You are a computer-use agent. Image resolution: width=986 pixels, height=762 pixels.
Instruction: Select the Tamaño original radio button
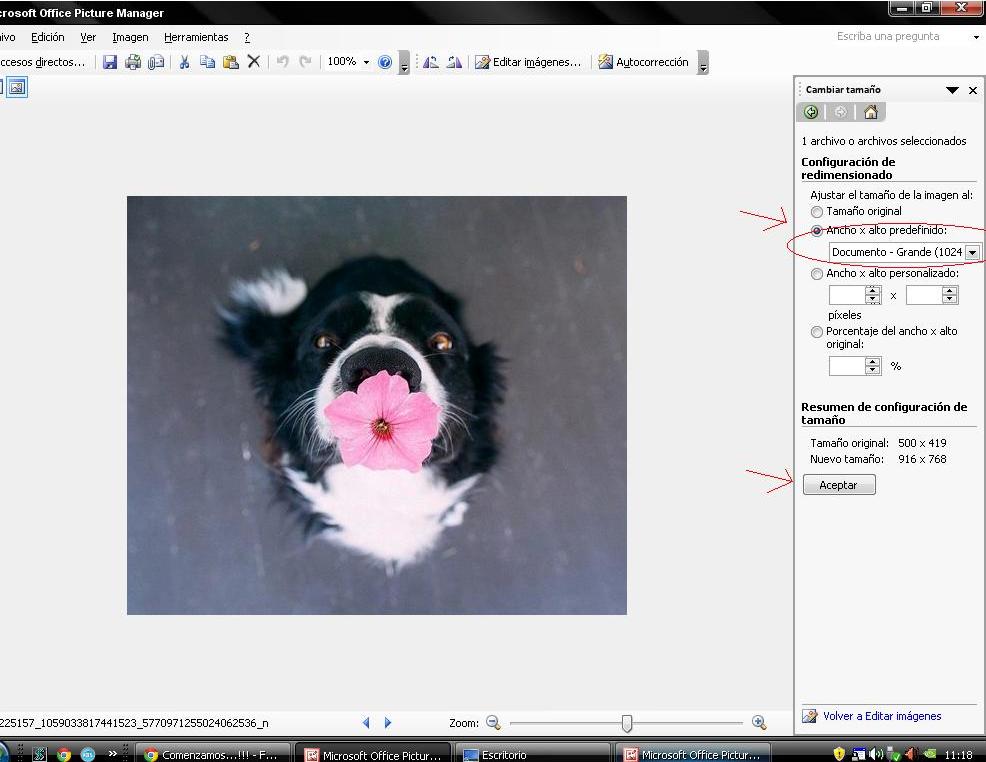click(x=817, y=212)
